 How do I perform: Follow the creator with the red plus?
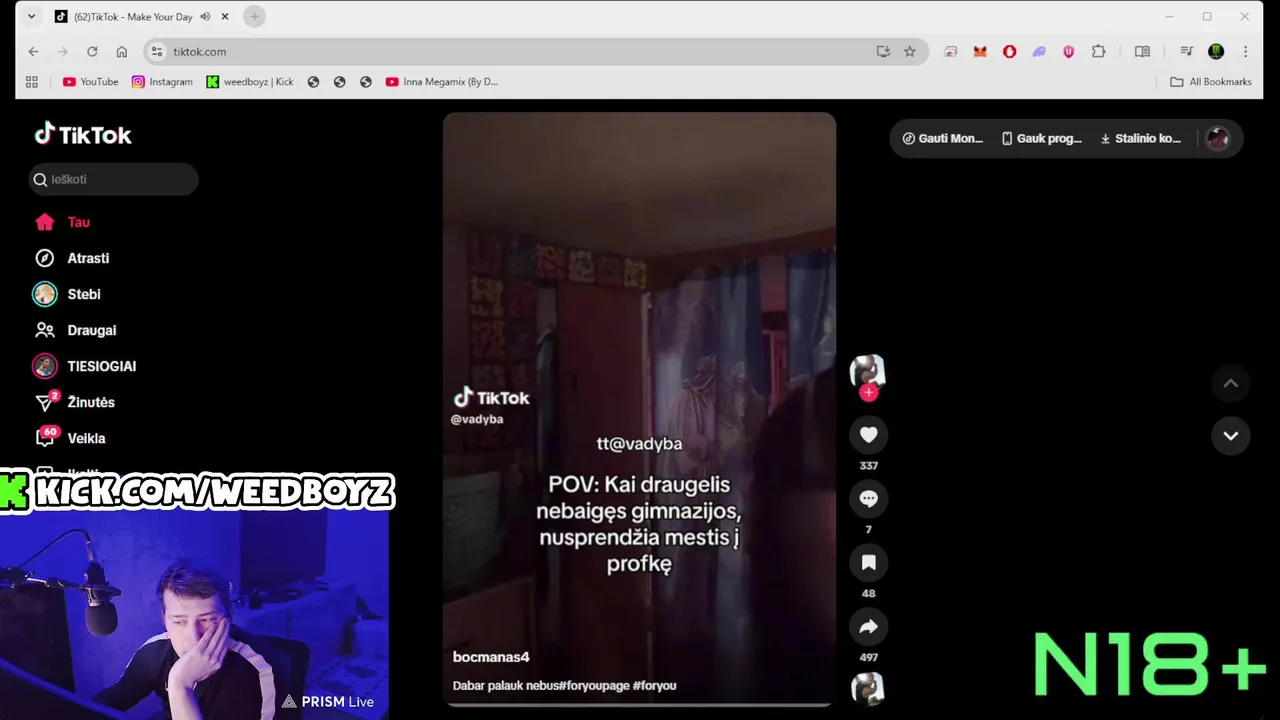[x=868, y=393]
